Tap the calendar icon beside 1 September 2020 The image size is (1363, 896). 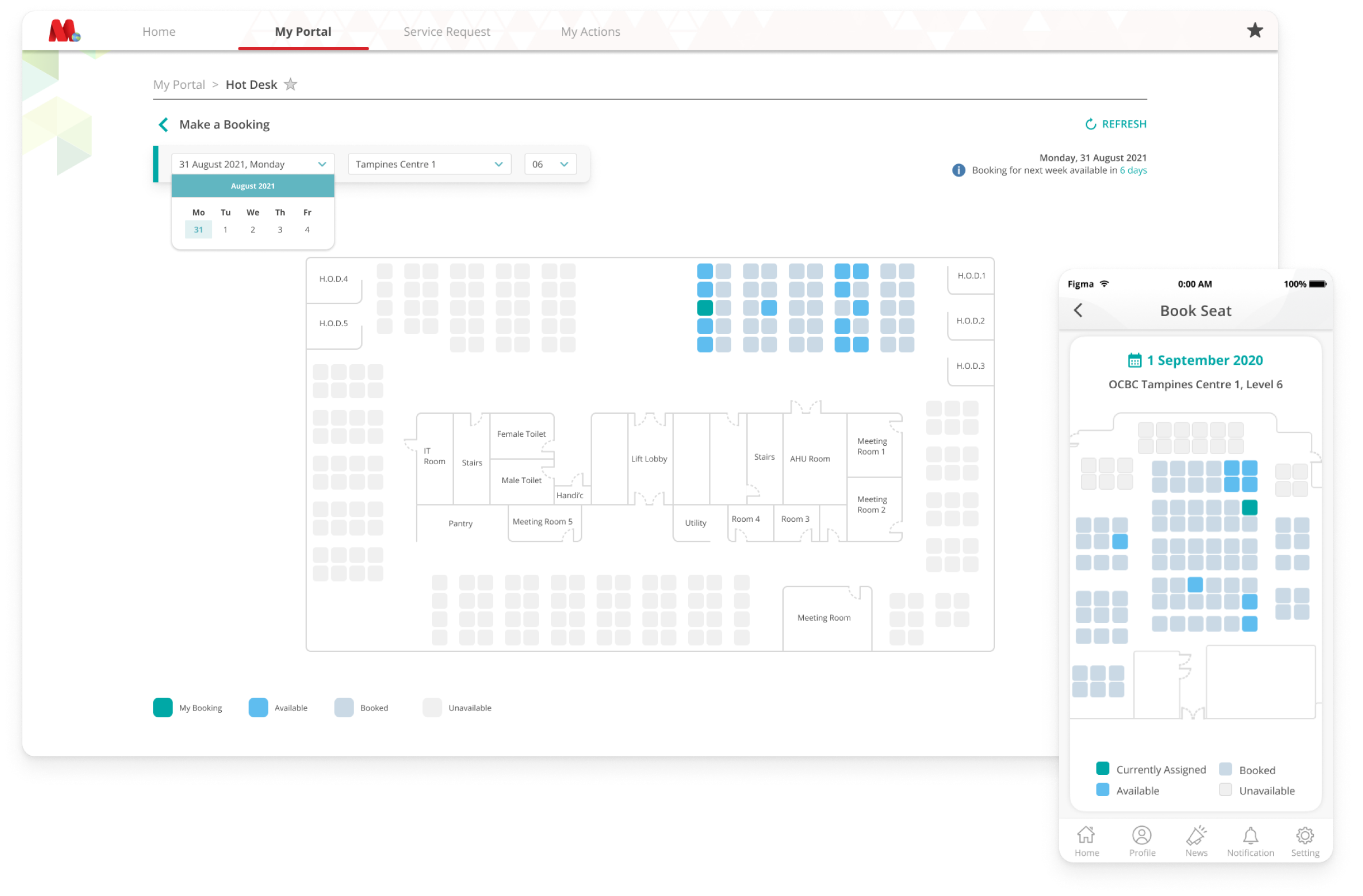coord(1134,360)
